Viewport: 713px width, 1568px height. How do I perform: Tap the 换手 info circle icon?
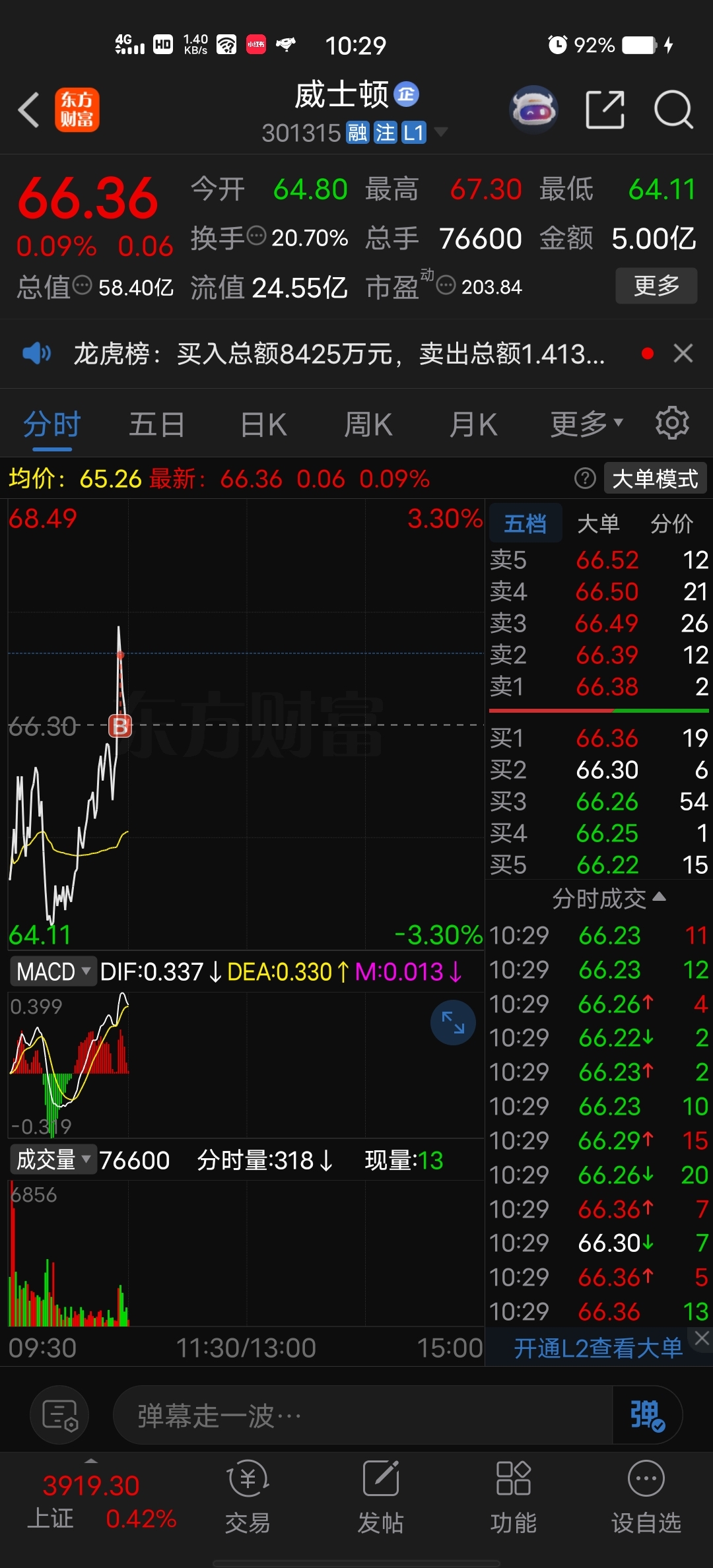(257, 235)
